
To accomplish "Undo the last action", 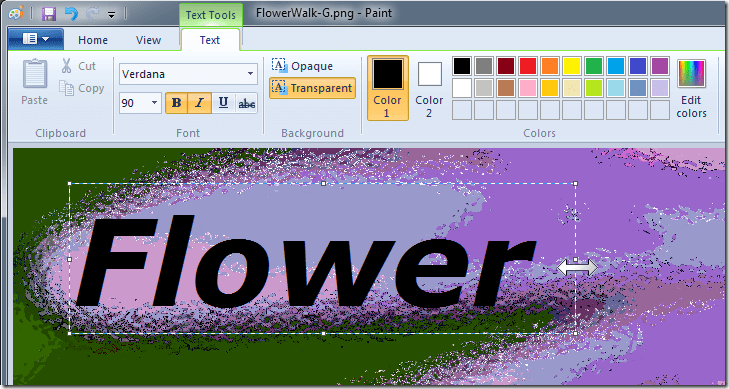I will (x=71, y=14).
